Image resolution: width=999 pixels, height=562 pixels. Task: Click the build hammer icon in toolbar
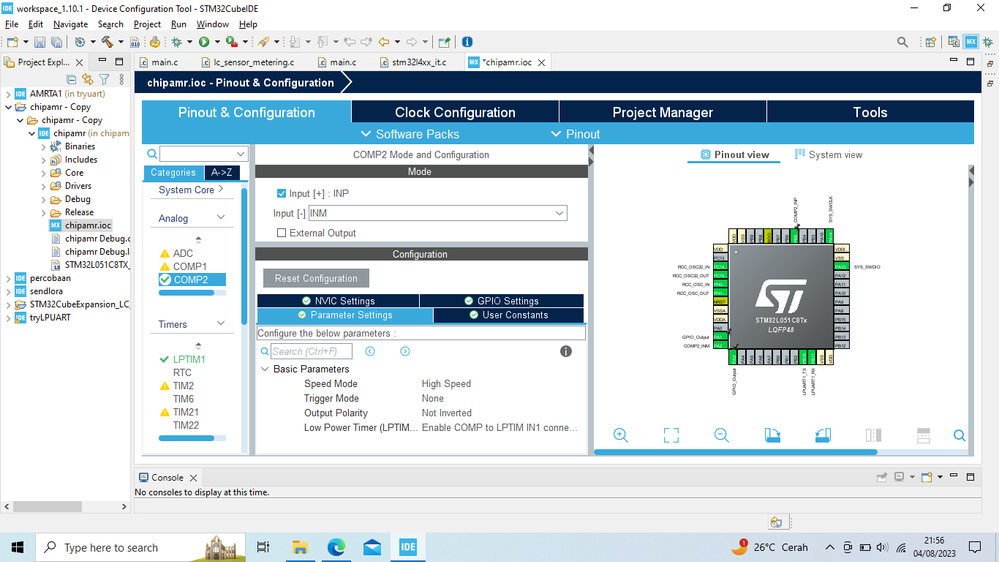tap(108, 42)
